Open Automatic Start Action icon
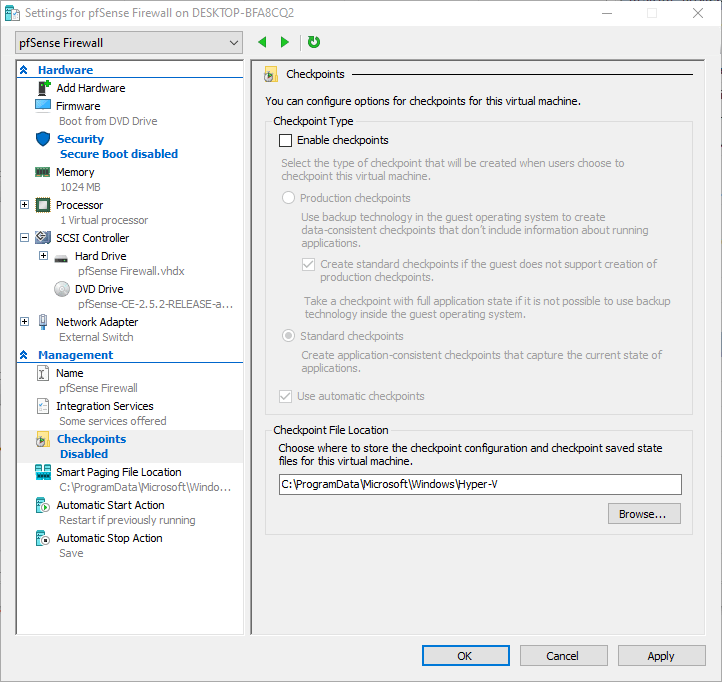 [x=43, y=506]
